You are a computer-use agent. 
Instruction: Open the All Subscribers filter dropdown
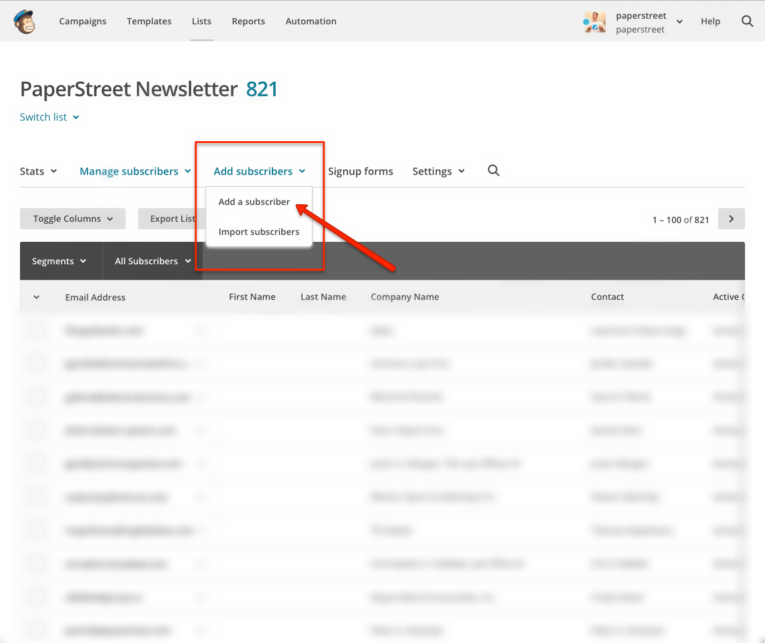click(x=153, y=261)
